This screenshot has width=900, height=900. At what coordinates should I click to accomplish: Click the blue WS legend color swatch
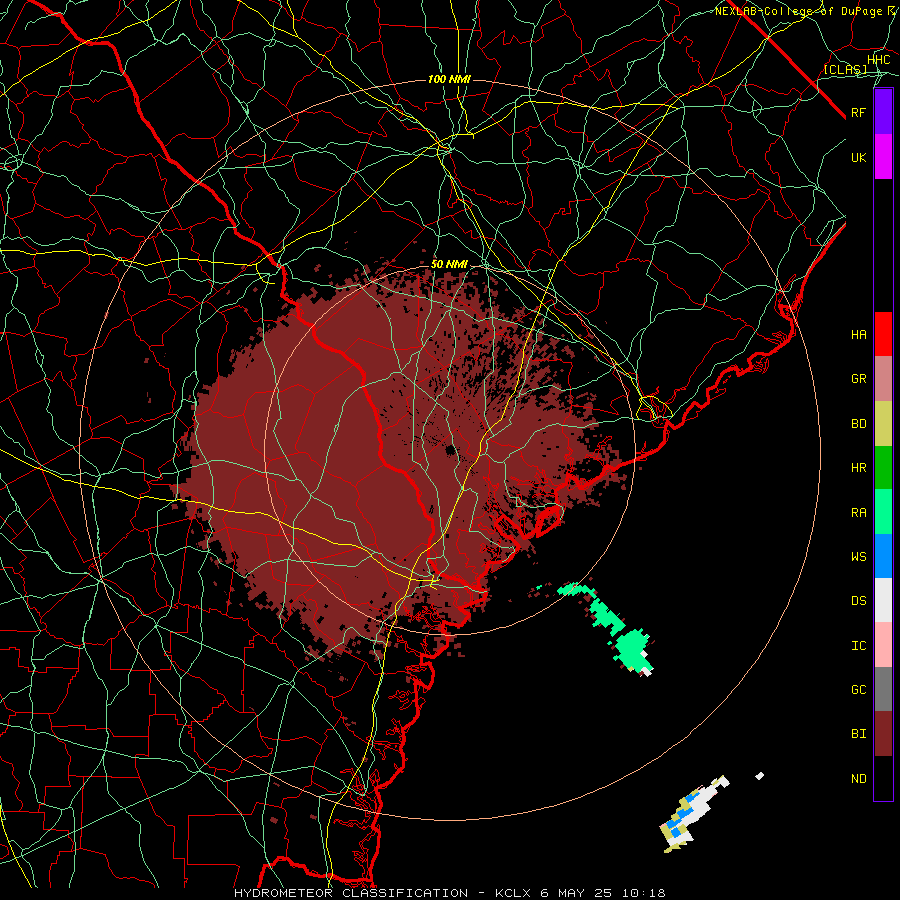tap(883, 556)
